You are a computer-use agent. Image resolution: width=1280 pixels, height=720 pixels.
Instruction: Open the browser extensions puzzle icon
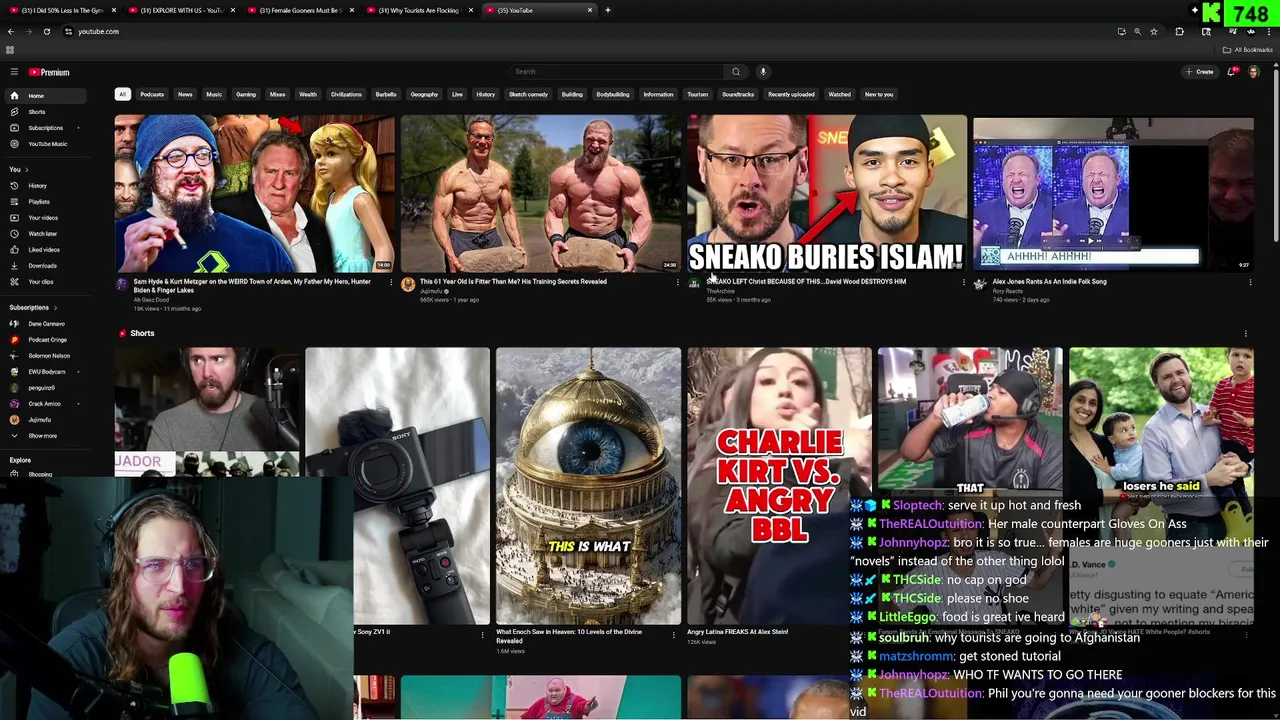(1180, 32)
